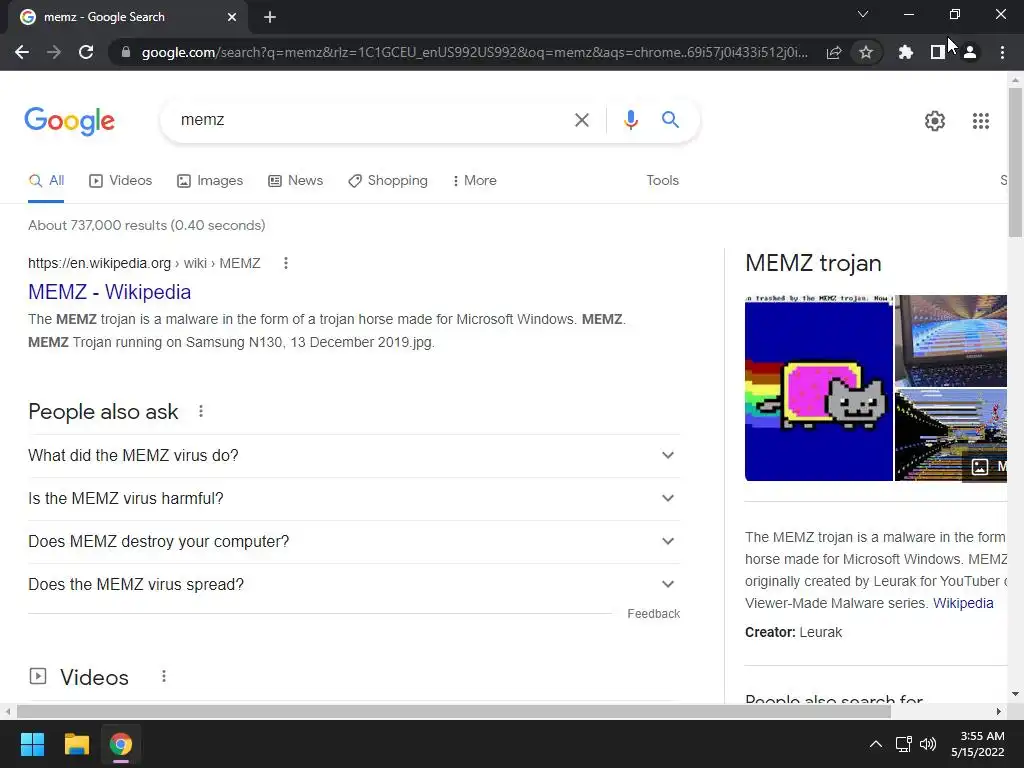This screenshot has width=1024, height=768.
Task: Open the Chrome side panel icon
Action: tap(938, 52)
